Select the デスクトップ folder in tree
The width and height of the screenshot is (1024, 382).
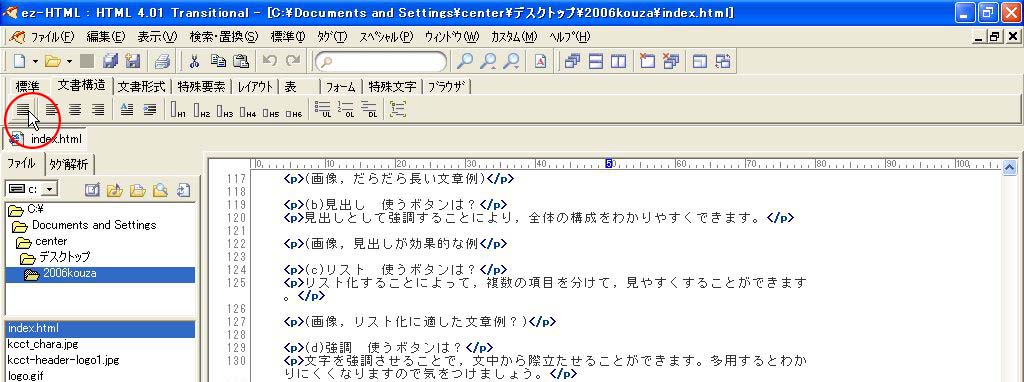point(64,257)
